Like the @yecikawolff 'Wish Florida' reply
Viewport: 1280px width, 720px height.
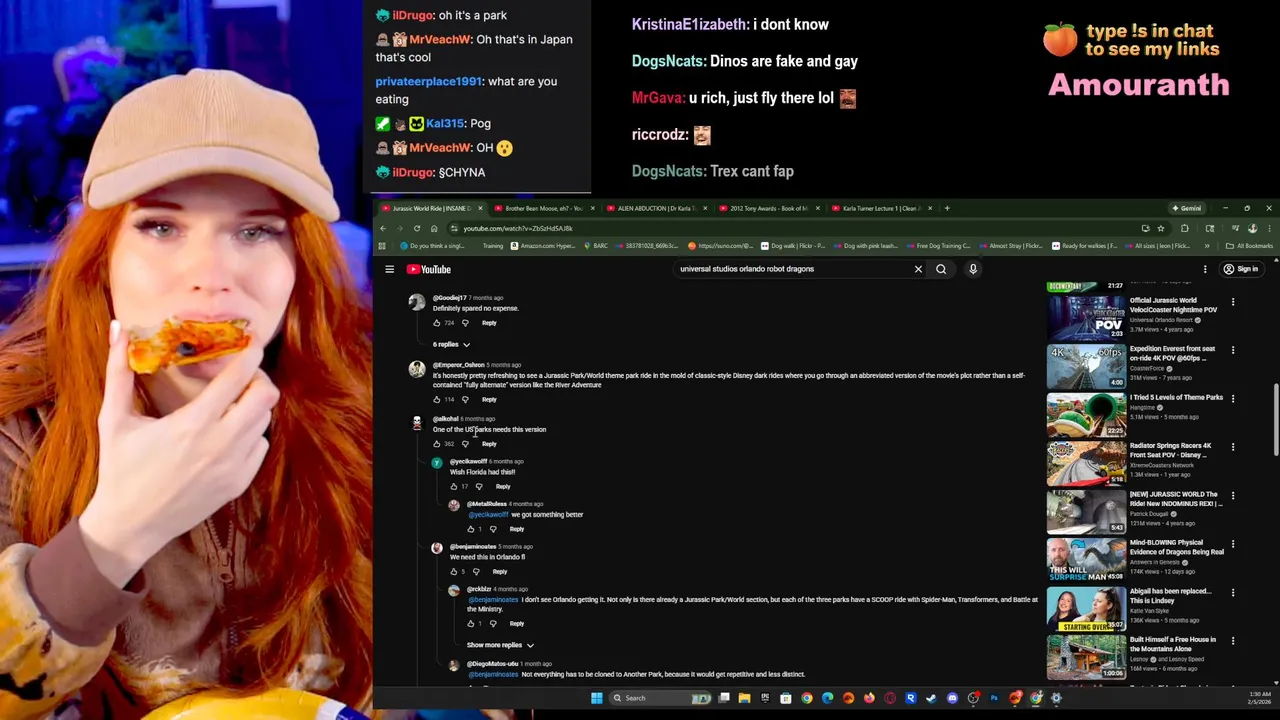point(454,487)
